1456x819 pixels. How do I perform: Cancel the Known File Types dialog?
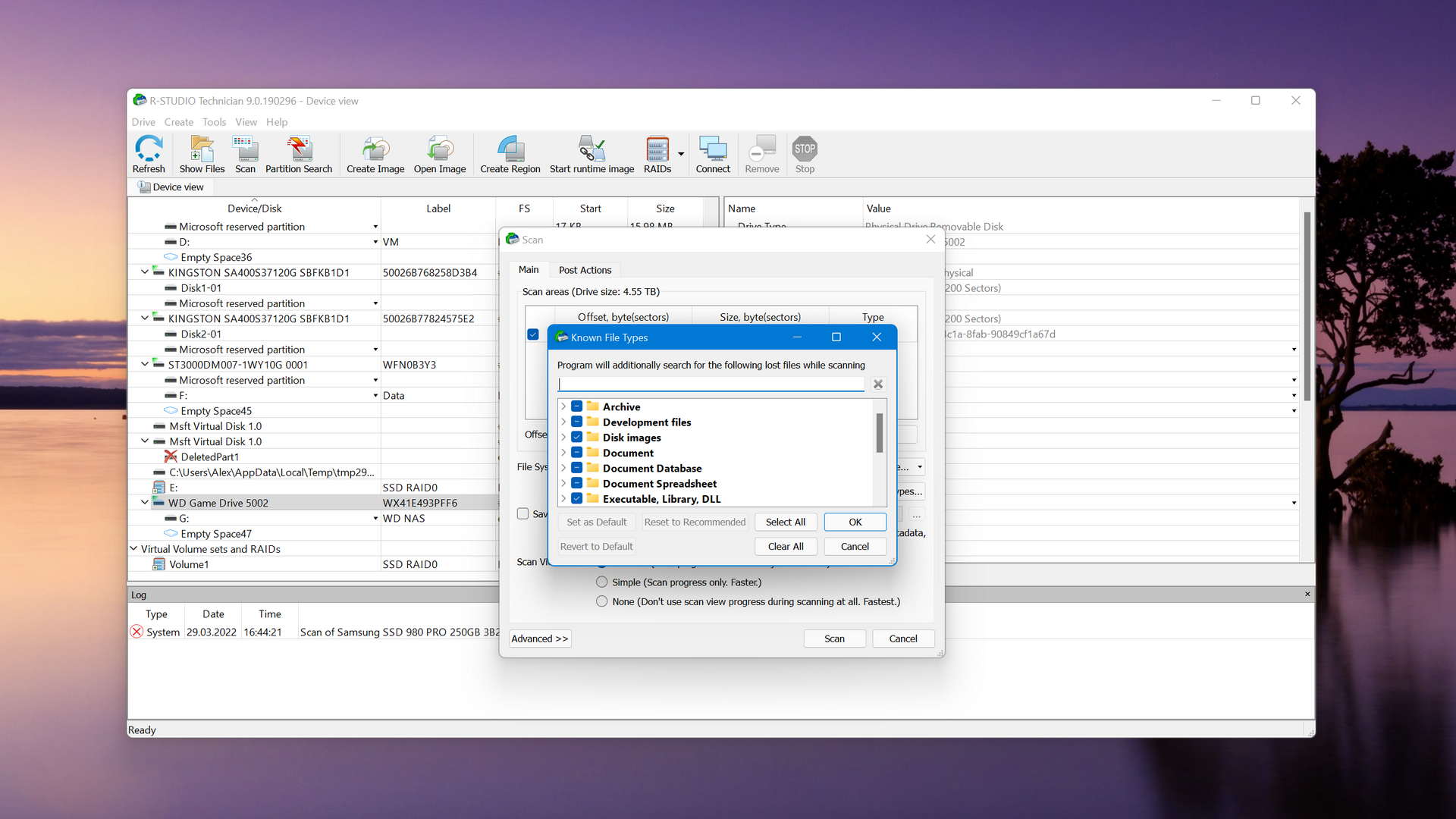point(855,546)
